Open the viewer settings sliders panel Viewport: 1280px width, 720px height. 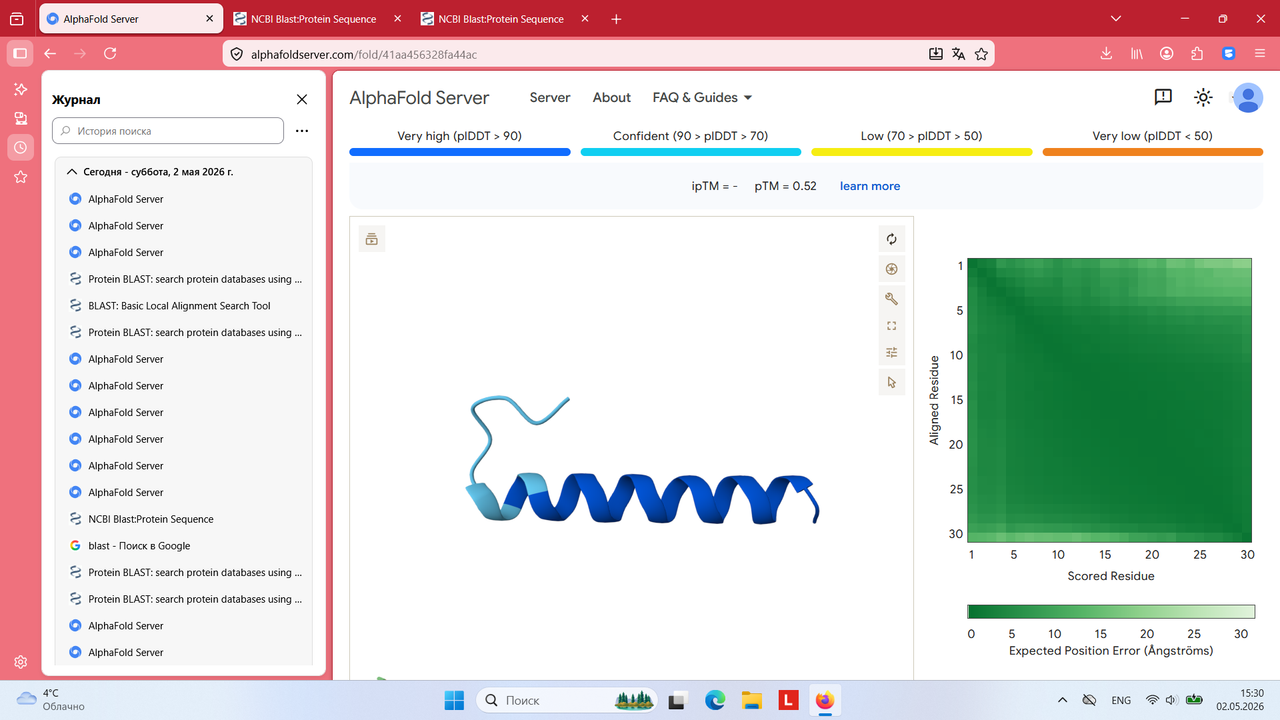pyautogui.click(x=891, y=352)
